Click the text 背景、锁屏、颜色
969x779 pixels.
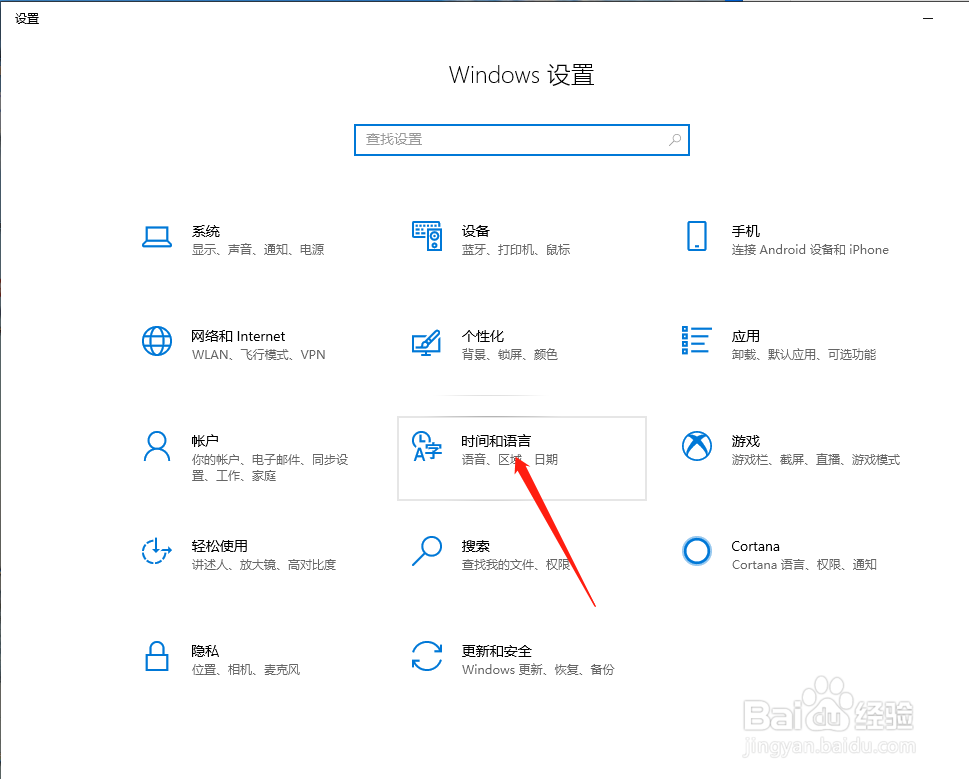pos(510,355)
